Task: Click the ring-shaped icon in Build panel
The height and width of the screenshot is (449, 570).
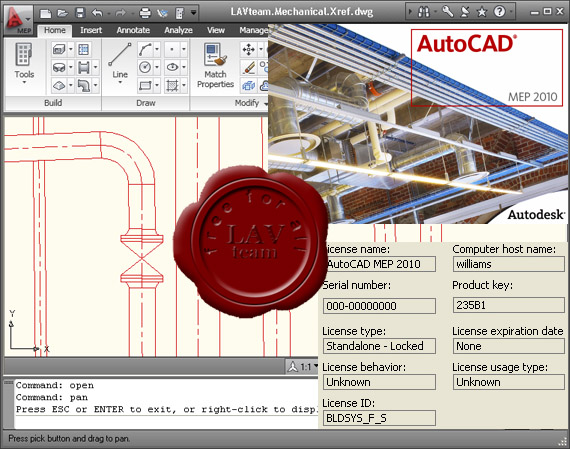Action: pos(59,68)
